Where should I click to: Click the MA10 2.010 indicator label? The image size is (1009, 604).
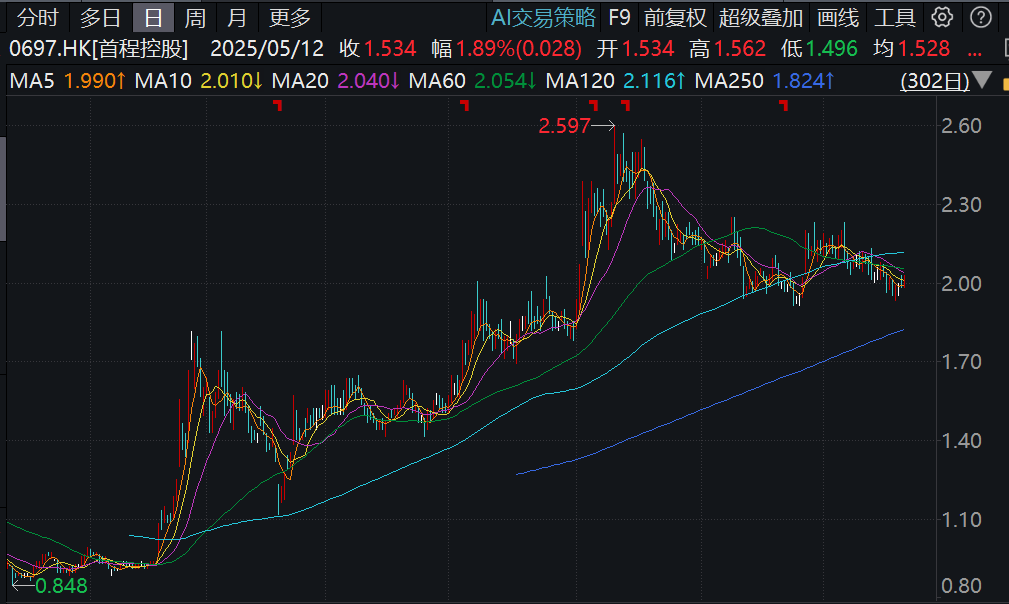(x=198, y=81)
